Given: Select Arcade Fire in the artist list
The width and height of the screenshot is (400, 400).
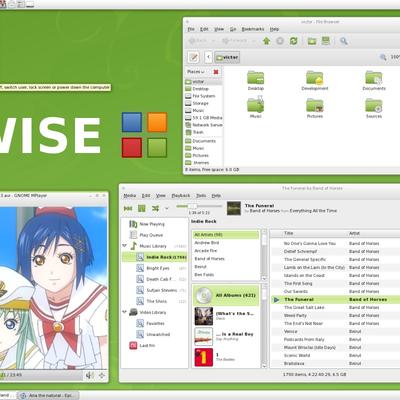Looking at the screenshot, I should pyautogui.click(x=226, y=251).
